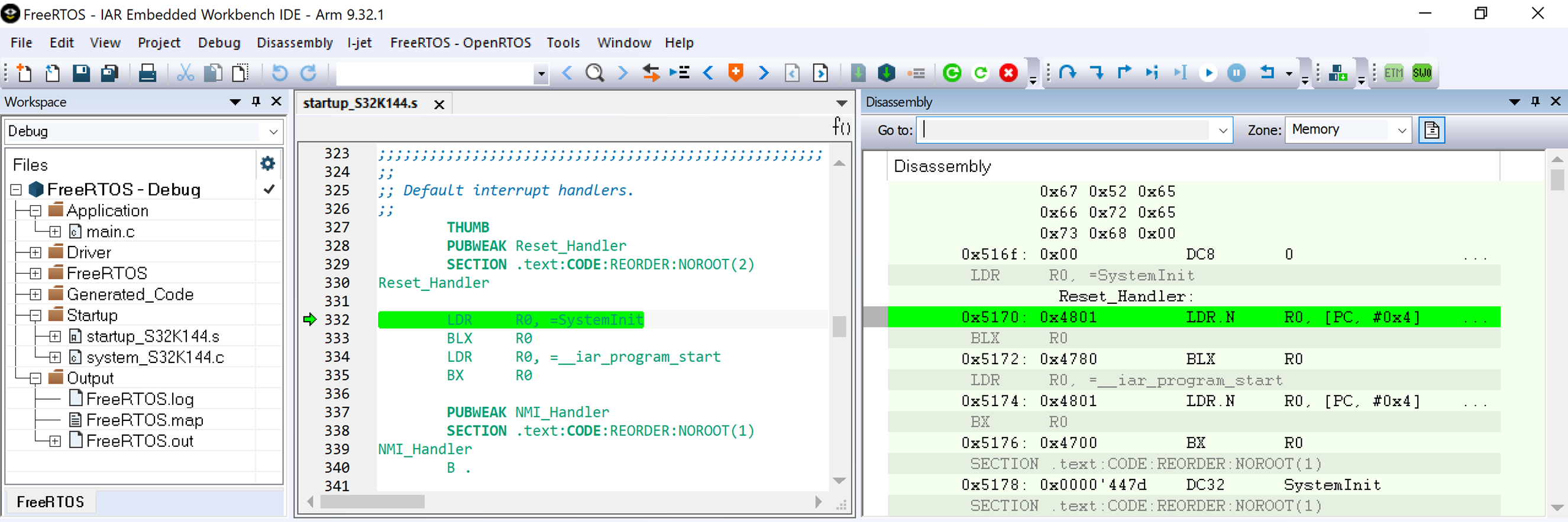Open the FreeRTOS - OpenRTOS menu
1568x522 pixels.
(x=460, y=43)
